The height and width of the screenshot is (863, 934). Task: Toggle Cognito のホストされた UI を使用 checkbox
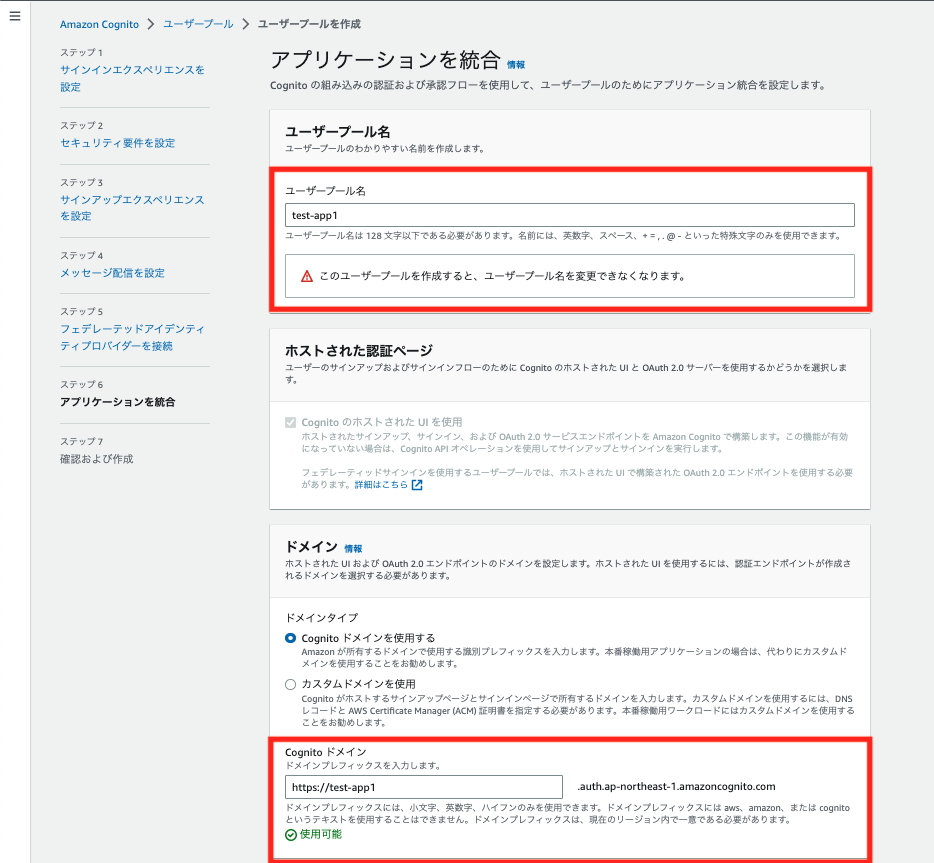coord(291,422)
